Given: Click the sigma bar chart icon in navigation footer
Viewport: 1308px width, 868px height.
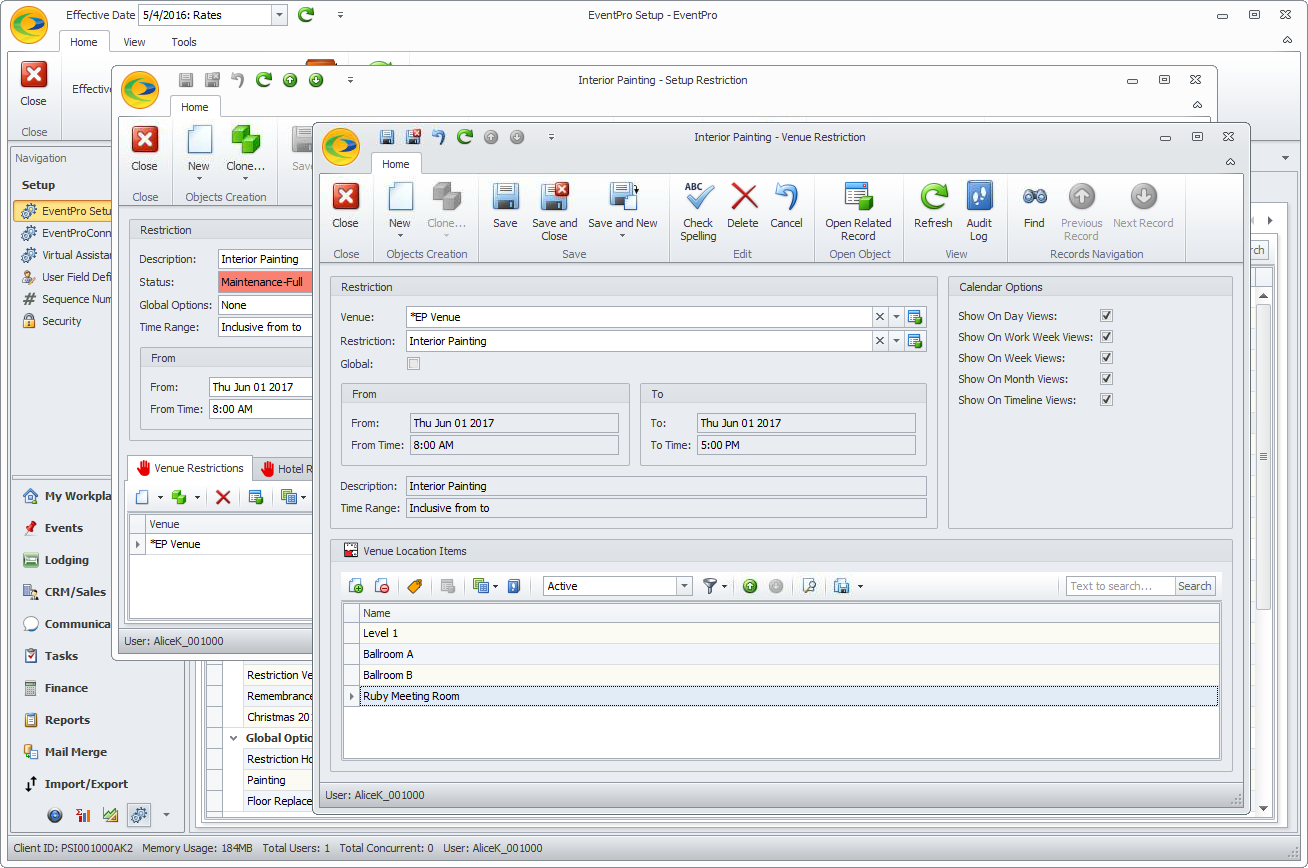Looking at the screenshot, I should [x=83, y=815].
